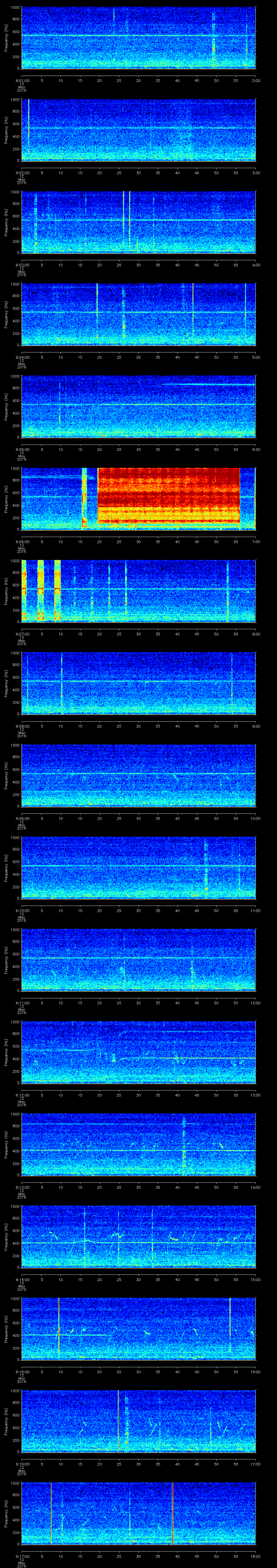This screenshot has width=277, height=1568.
Task: Open the spectrogram panel starting at 6:13:00
Action: pos(138,1144)
